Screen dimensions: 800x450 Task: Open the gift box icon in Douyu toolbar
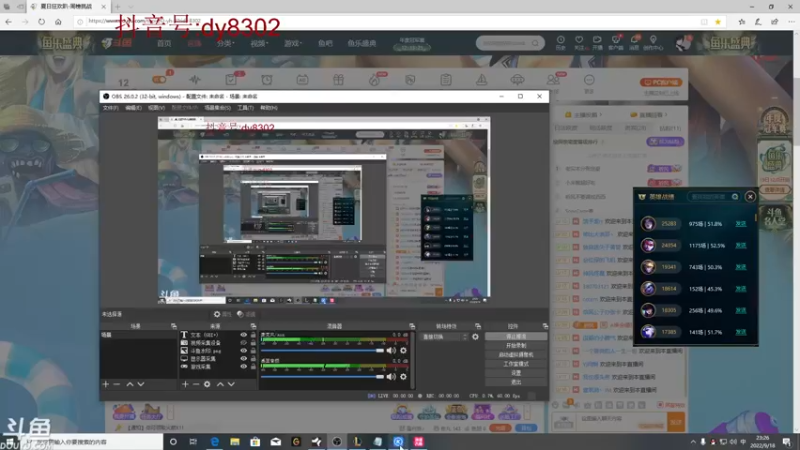338,80
